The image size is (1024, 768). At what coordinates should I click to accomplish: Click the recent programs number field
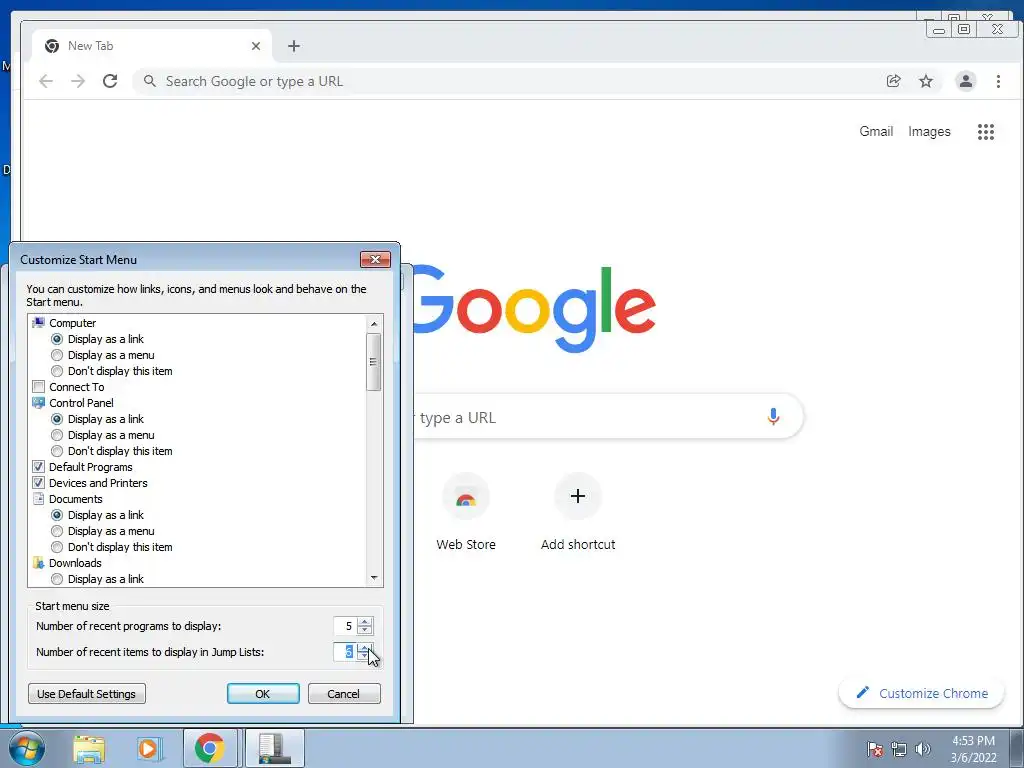(x=345, y=626)
